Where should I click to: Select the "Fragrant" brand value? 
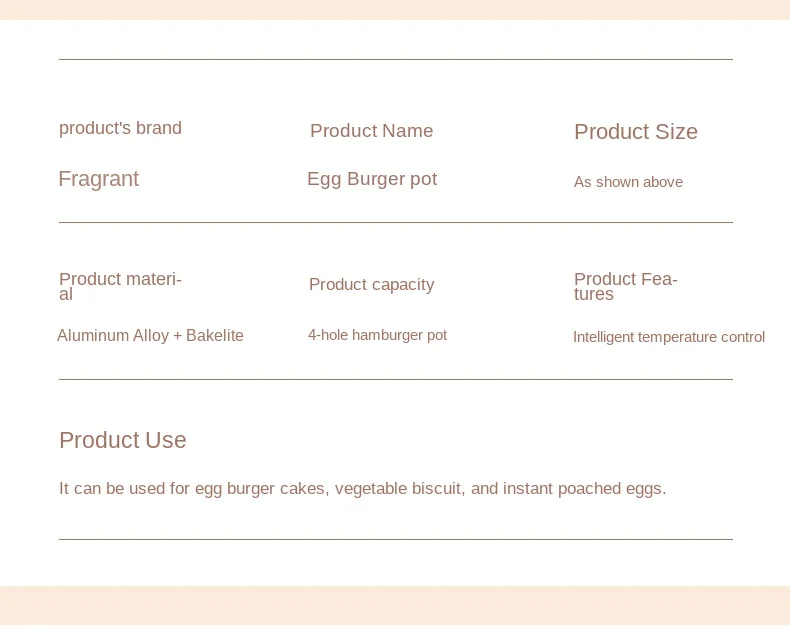(x=99, y=179)
